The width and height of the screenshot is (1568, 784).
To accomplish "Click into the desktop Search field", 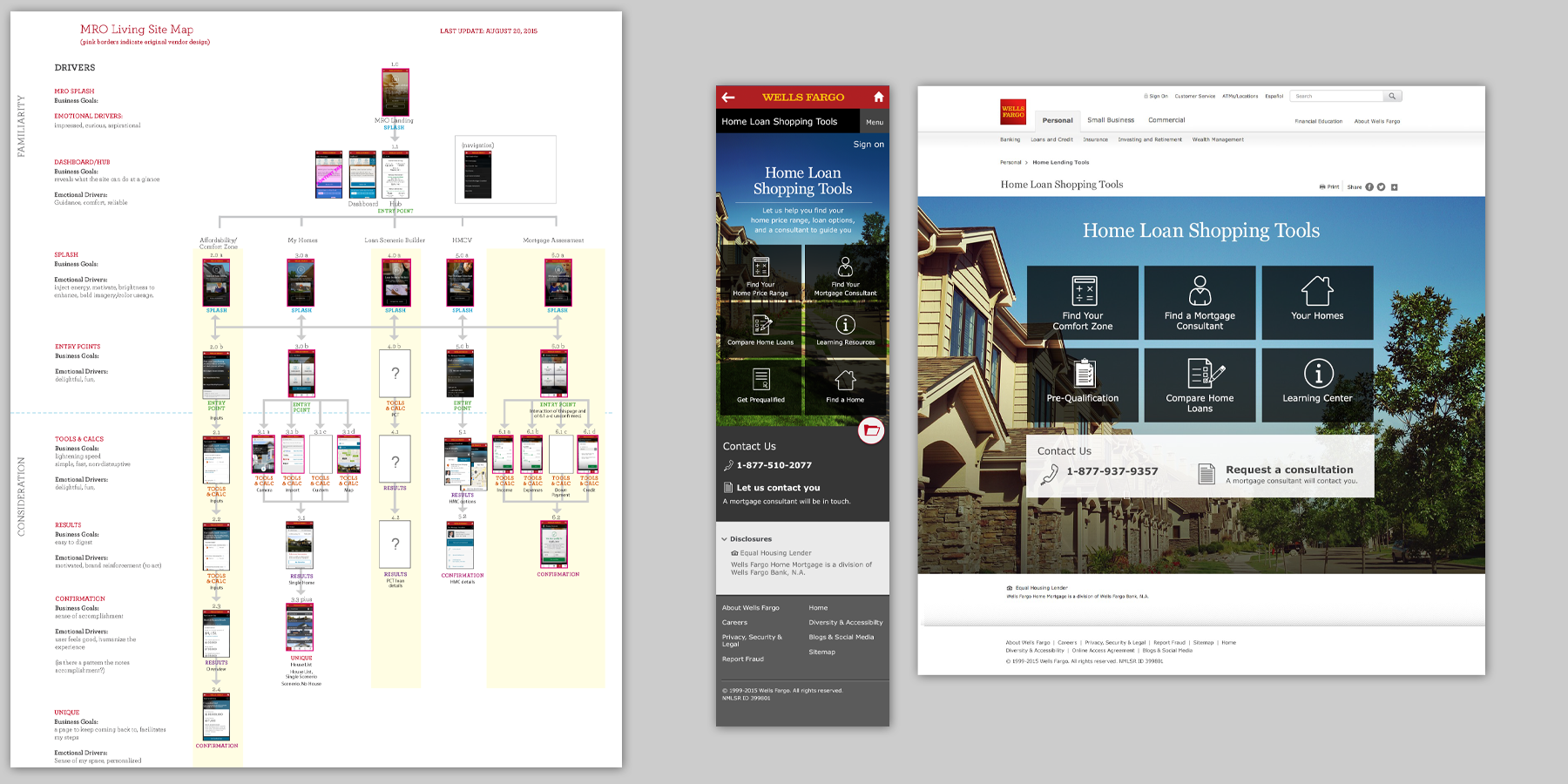I will tap(1337, 96).
